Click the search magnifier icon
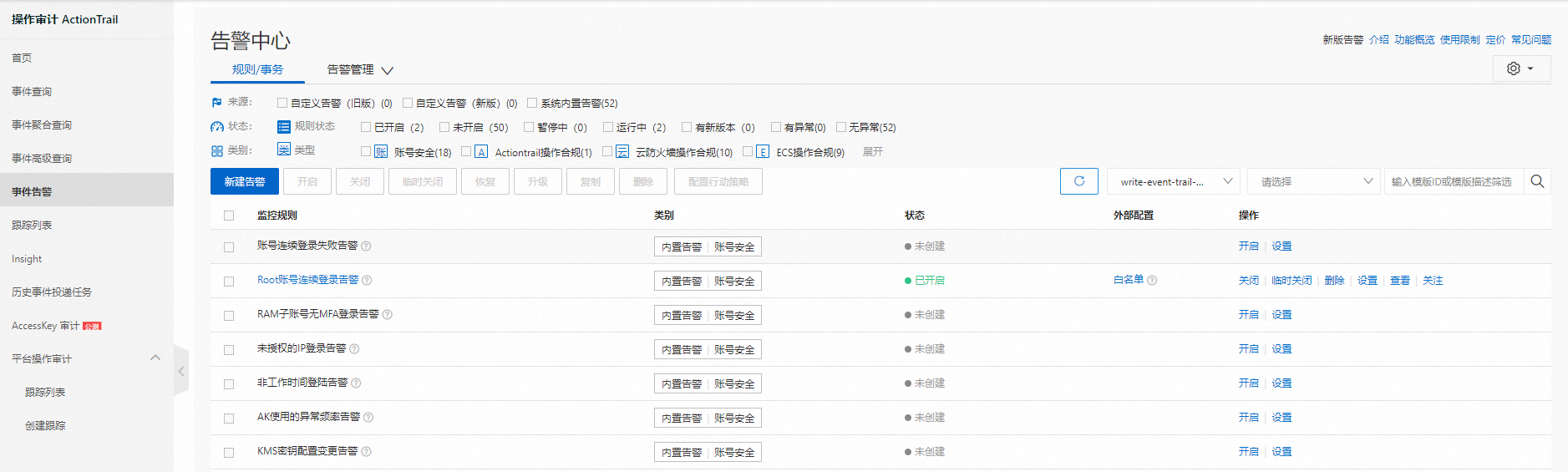The width and height of the screenshot is (1568, 472). 1537,181
